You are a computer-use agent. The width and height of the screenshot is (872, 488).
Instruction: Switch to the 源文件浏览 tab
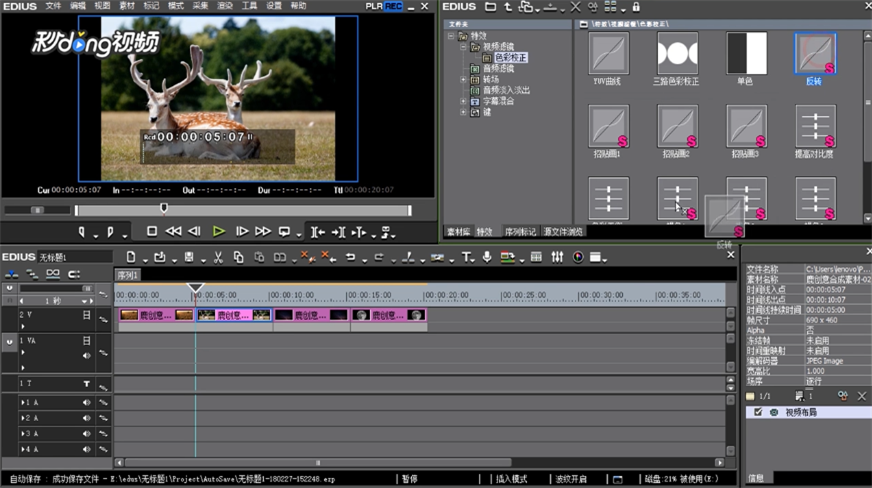(563, 232)
